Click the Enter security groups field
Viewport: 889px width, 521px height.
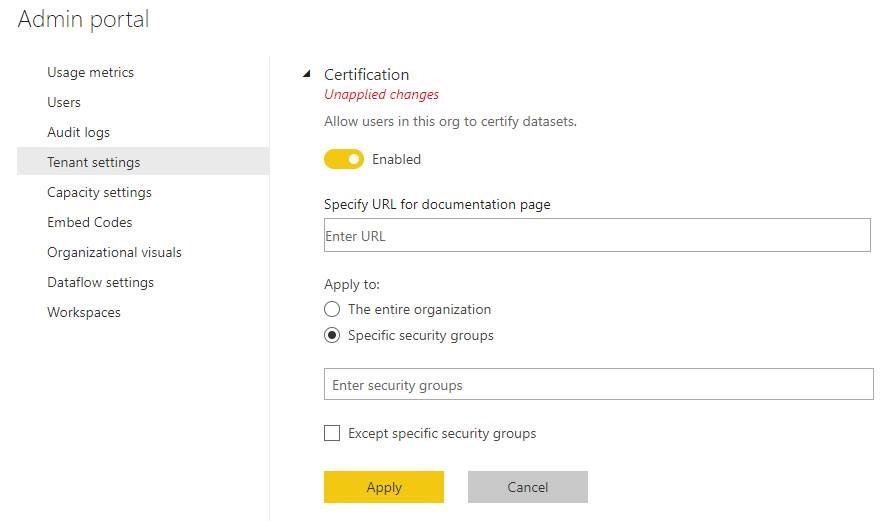coord(598,385)
